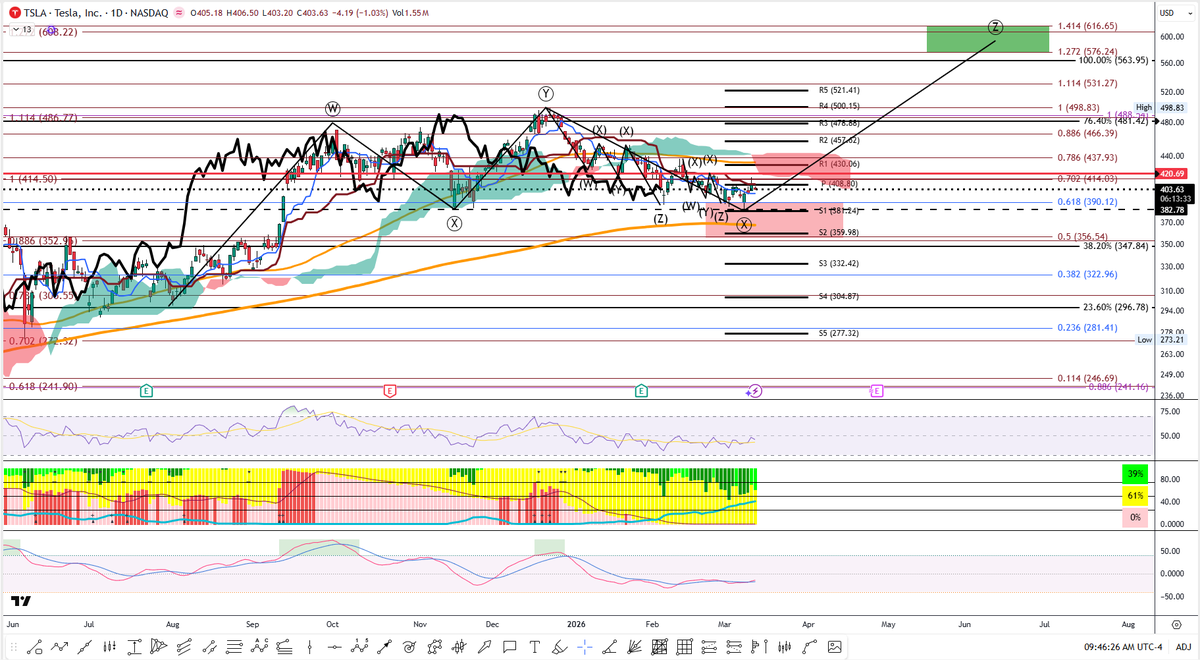This screenshot has width=1200, height=660.
Task: Click the red earnings E marker
Action: (x=389, y=390)
